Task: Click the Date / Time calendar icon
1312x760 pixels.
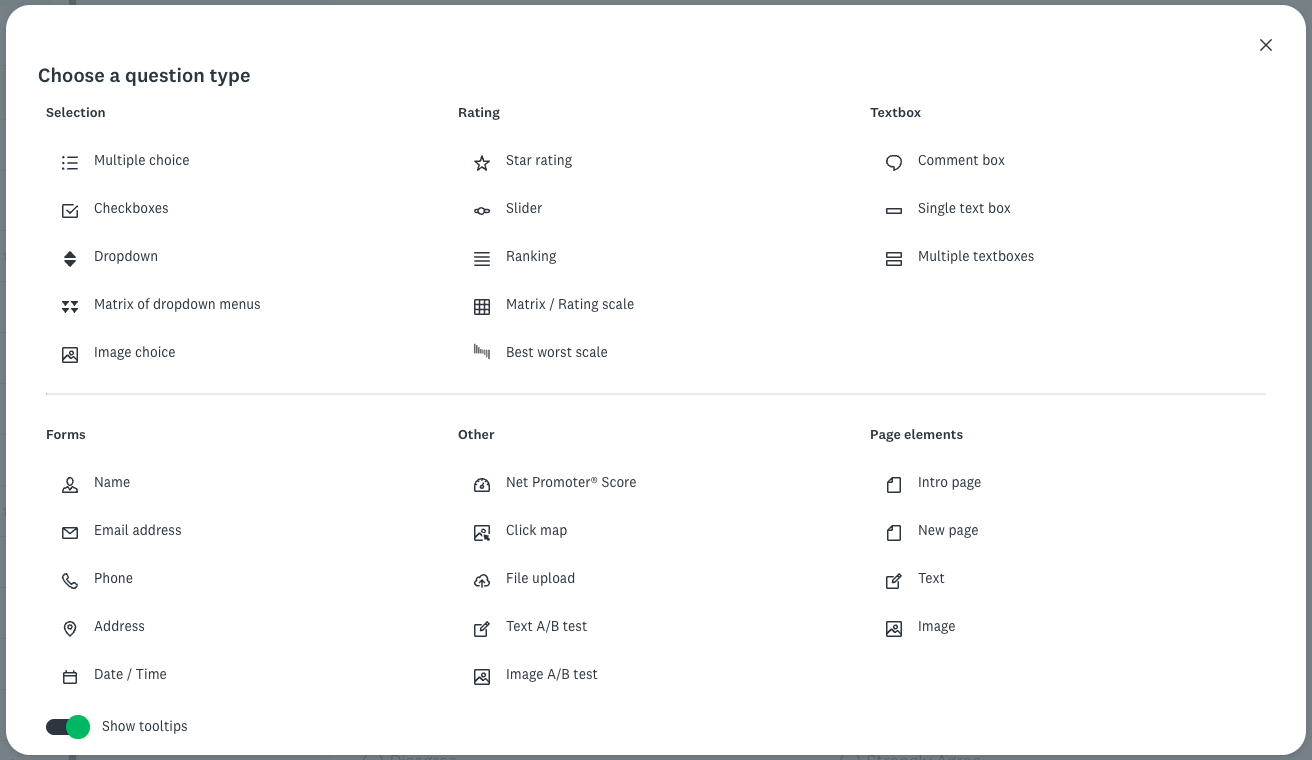Action: pos(70,677)
